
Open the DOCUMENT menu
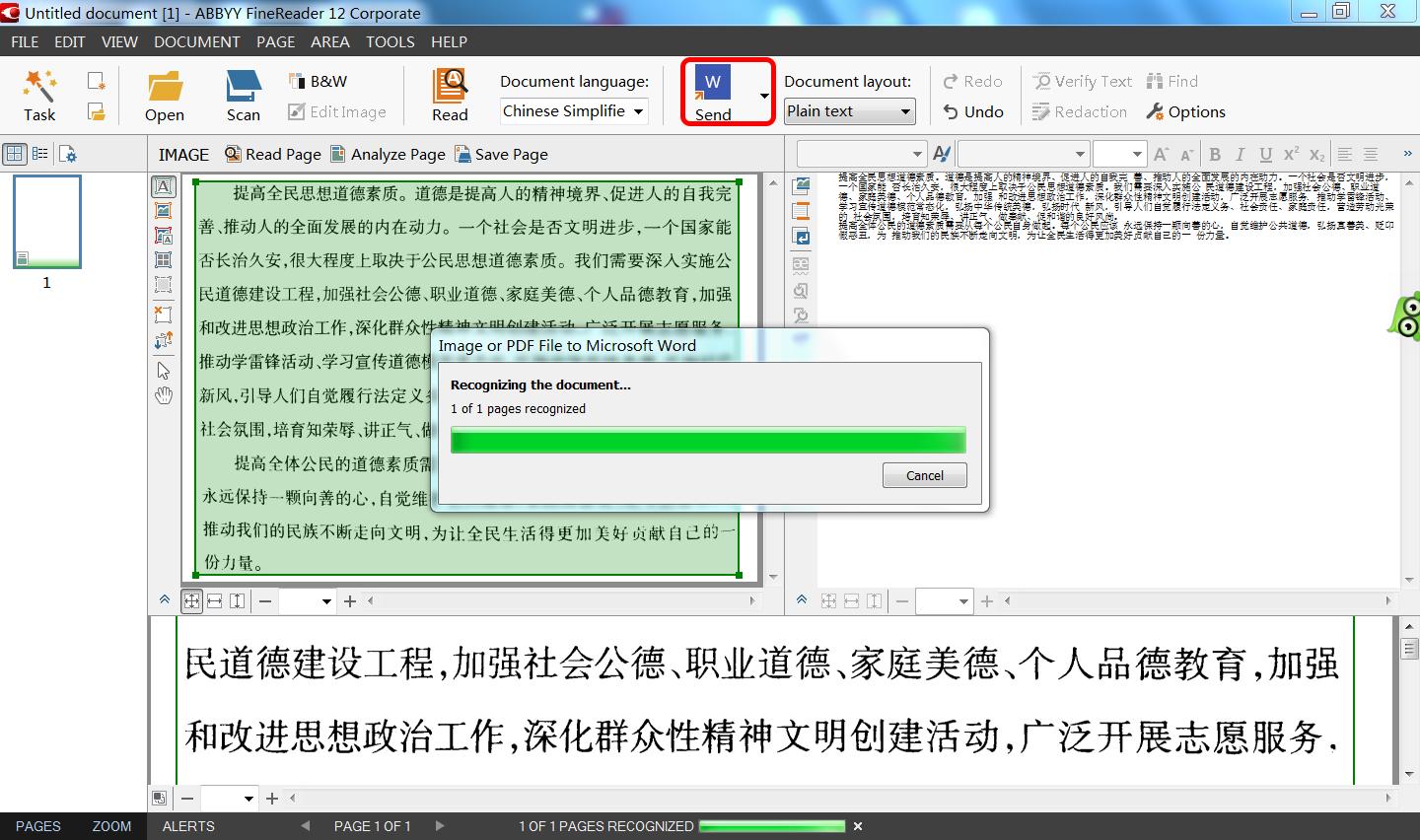pyautogui.click(x=196, y=41)
